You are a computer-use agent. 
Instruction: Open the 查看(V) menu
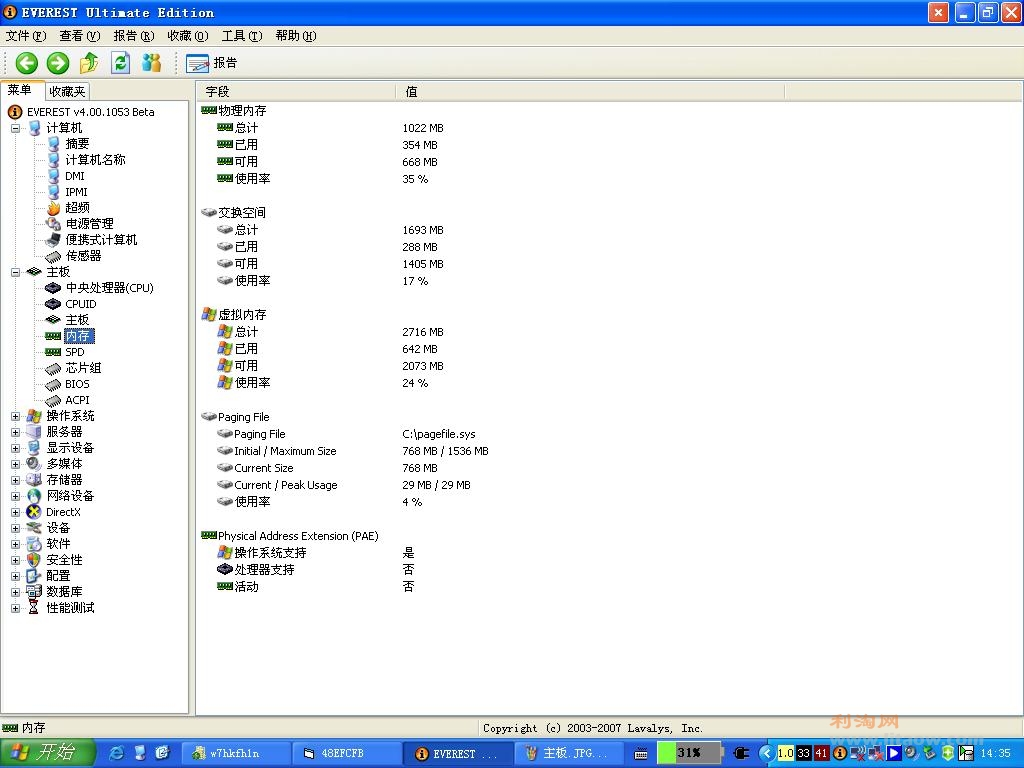click(x=80, y=36)
